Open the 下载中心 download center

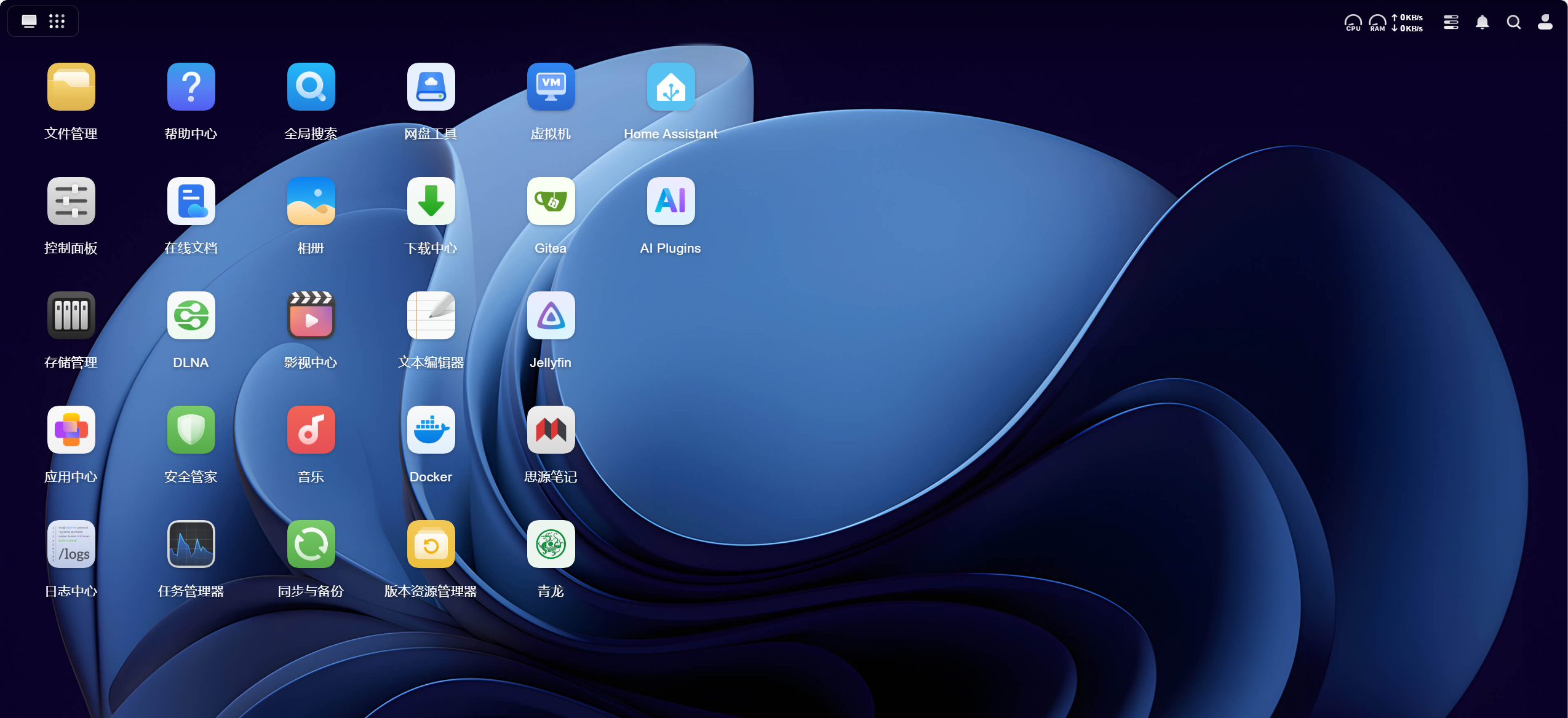tap(431, 201)
